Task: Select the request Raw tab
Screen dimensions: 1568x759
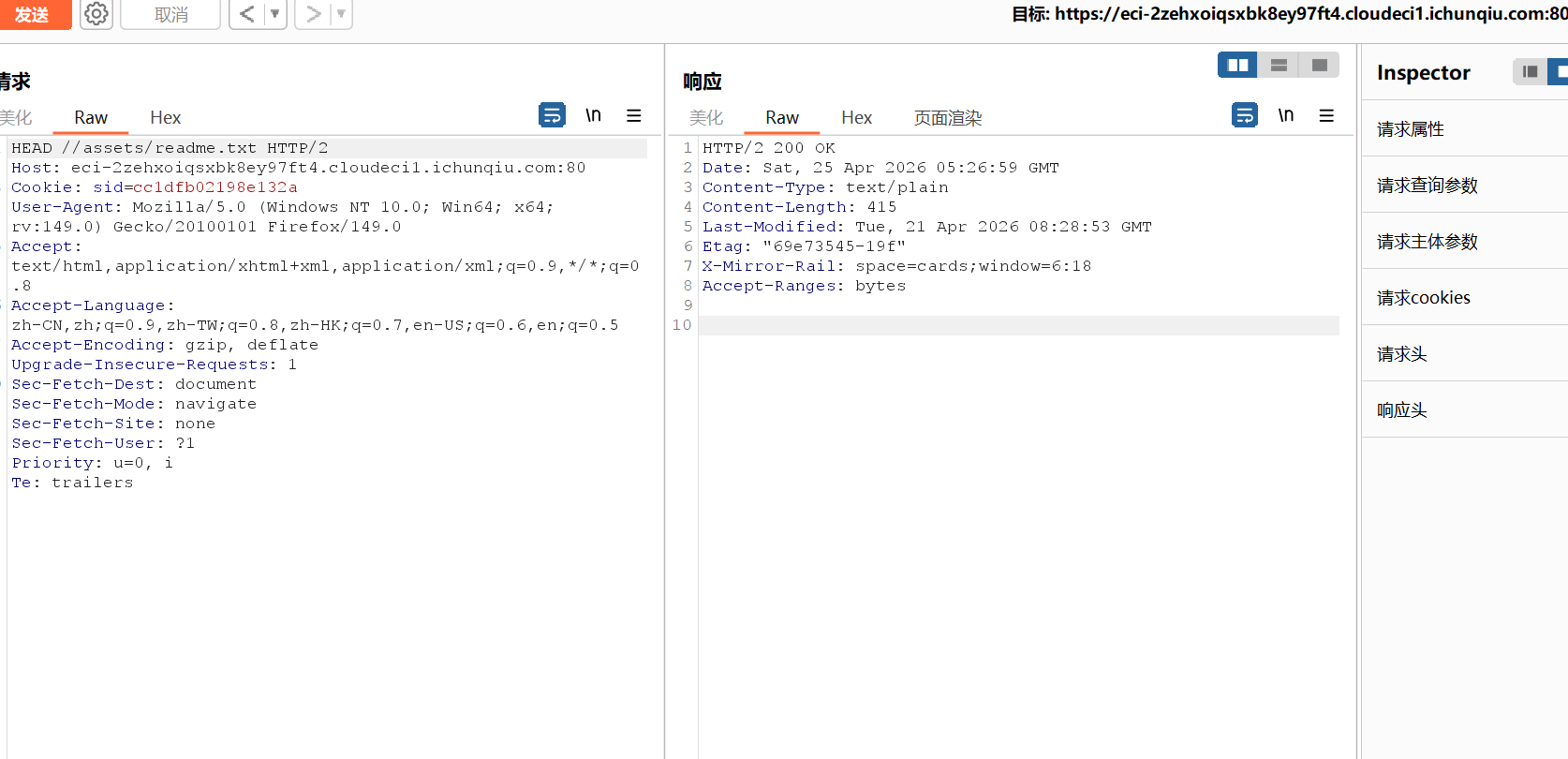Action: (91, 117)
